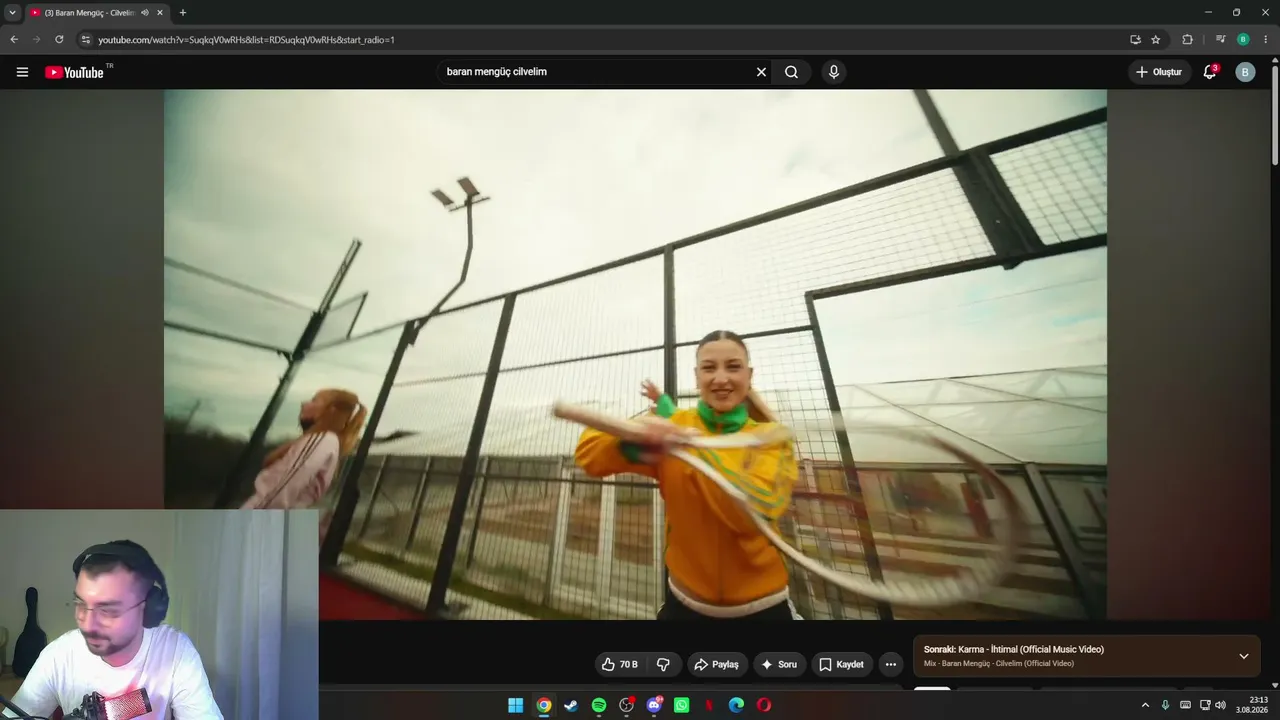Open Microsoft Edge from the taskbar

737,705
